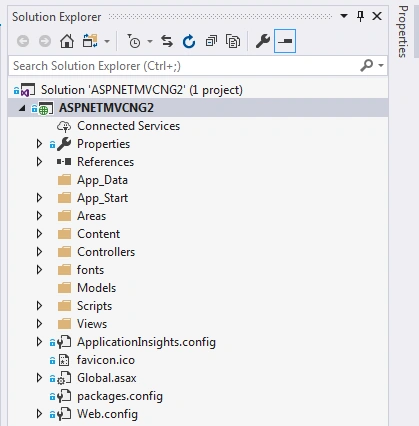This screenshot has width=419, height=426.
Task: Expand the References node
Action: tap(39, 162)
